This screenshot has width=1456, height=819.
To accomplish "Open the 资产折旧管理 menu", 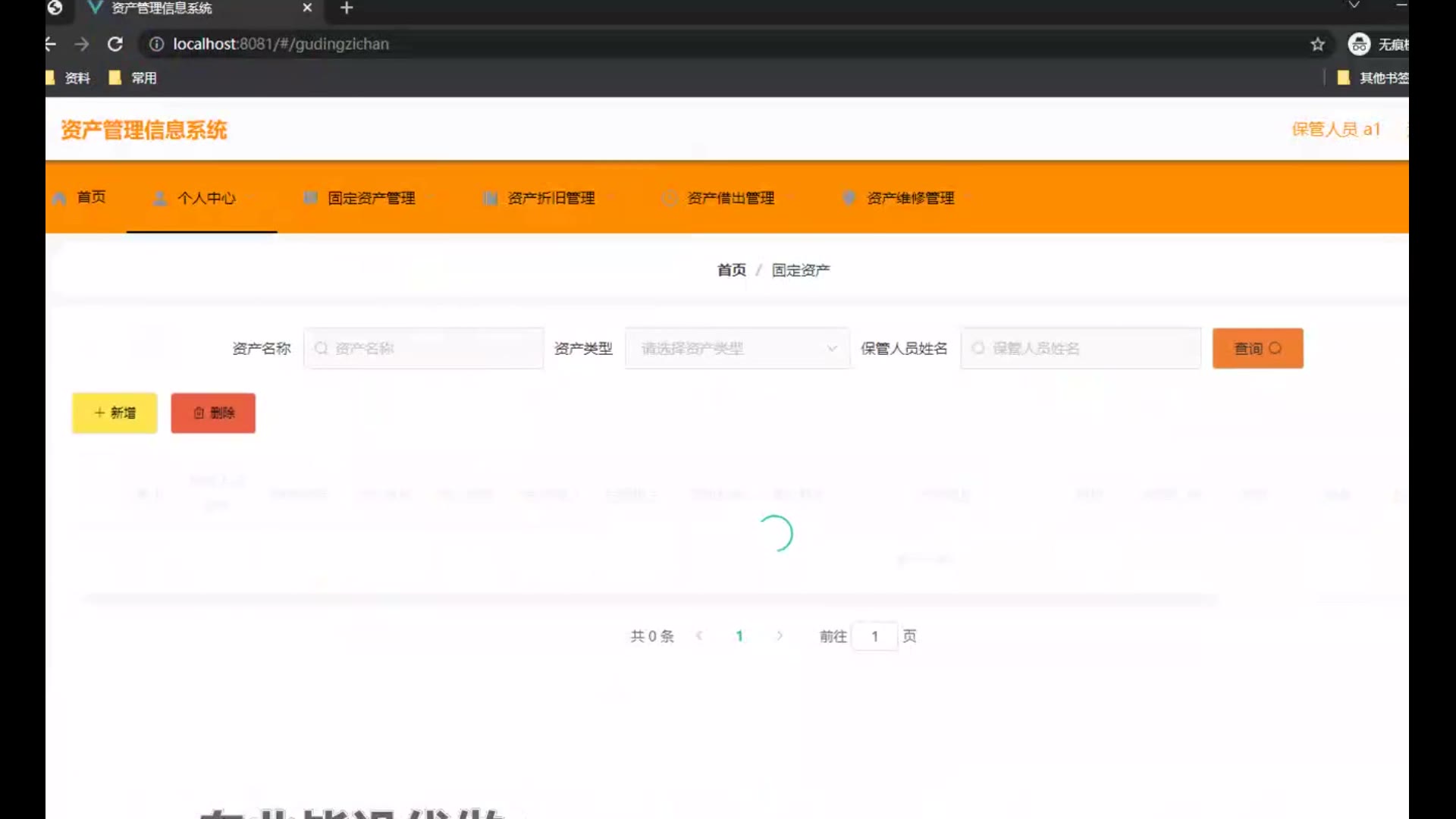I will [x=551, y=198].
